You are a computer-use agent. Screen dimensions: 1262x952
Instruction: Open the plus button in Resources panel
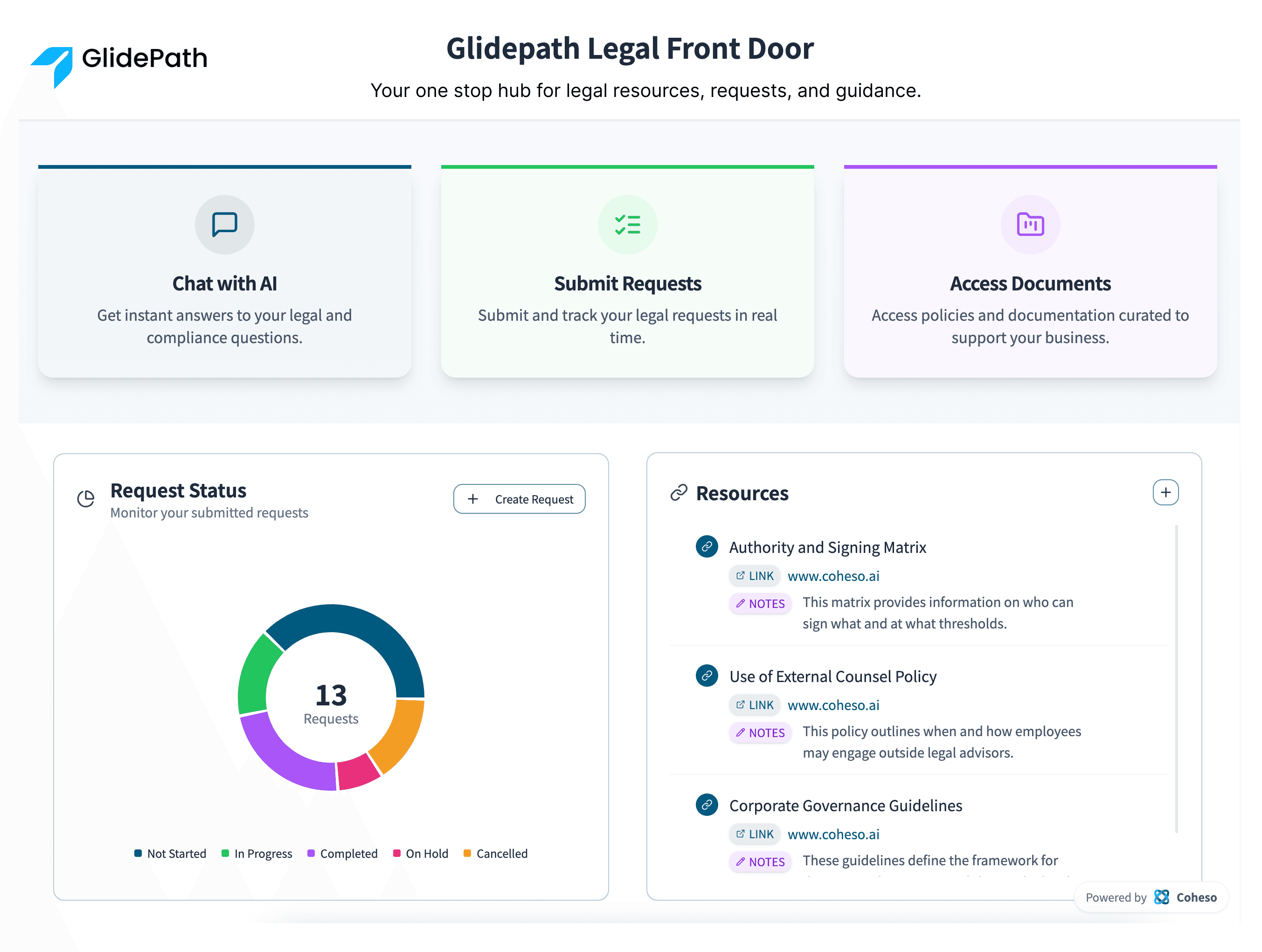coord(1165,492)
